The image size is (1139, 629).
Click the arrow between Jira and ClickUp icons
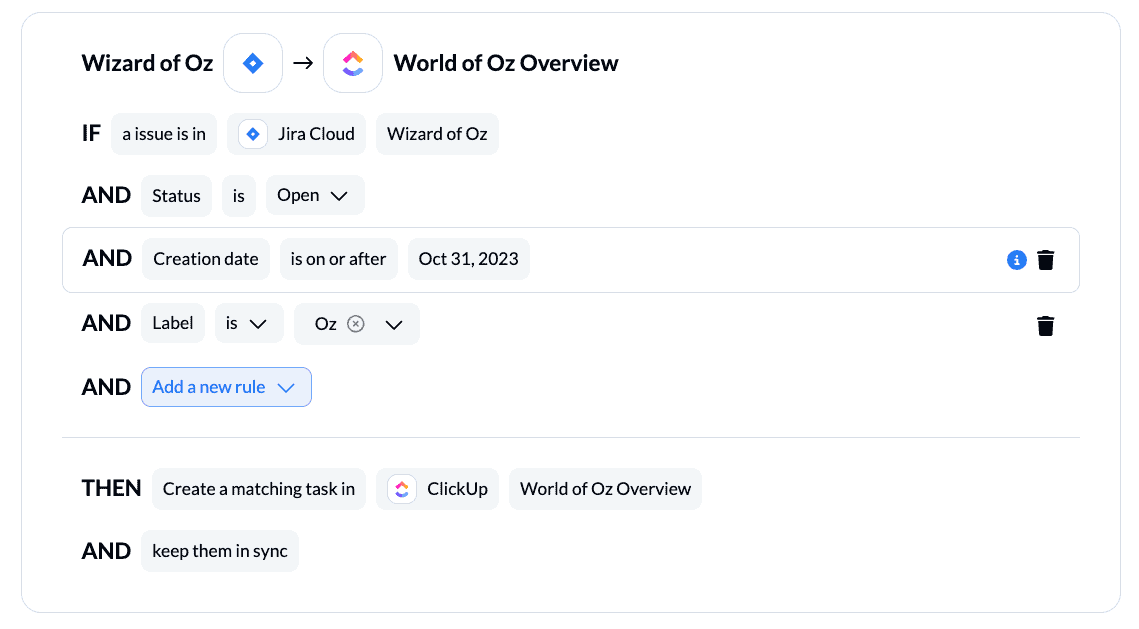point(303,63)
